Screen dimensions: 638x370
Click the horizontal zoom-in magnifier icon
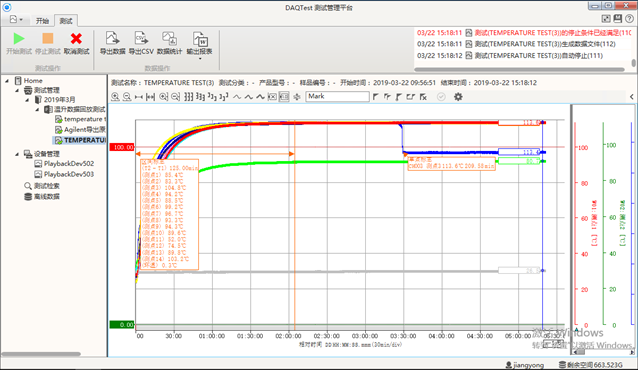coord(115,96)
